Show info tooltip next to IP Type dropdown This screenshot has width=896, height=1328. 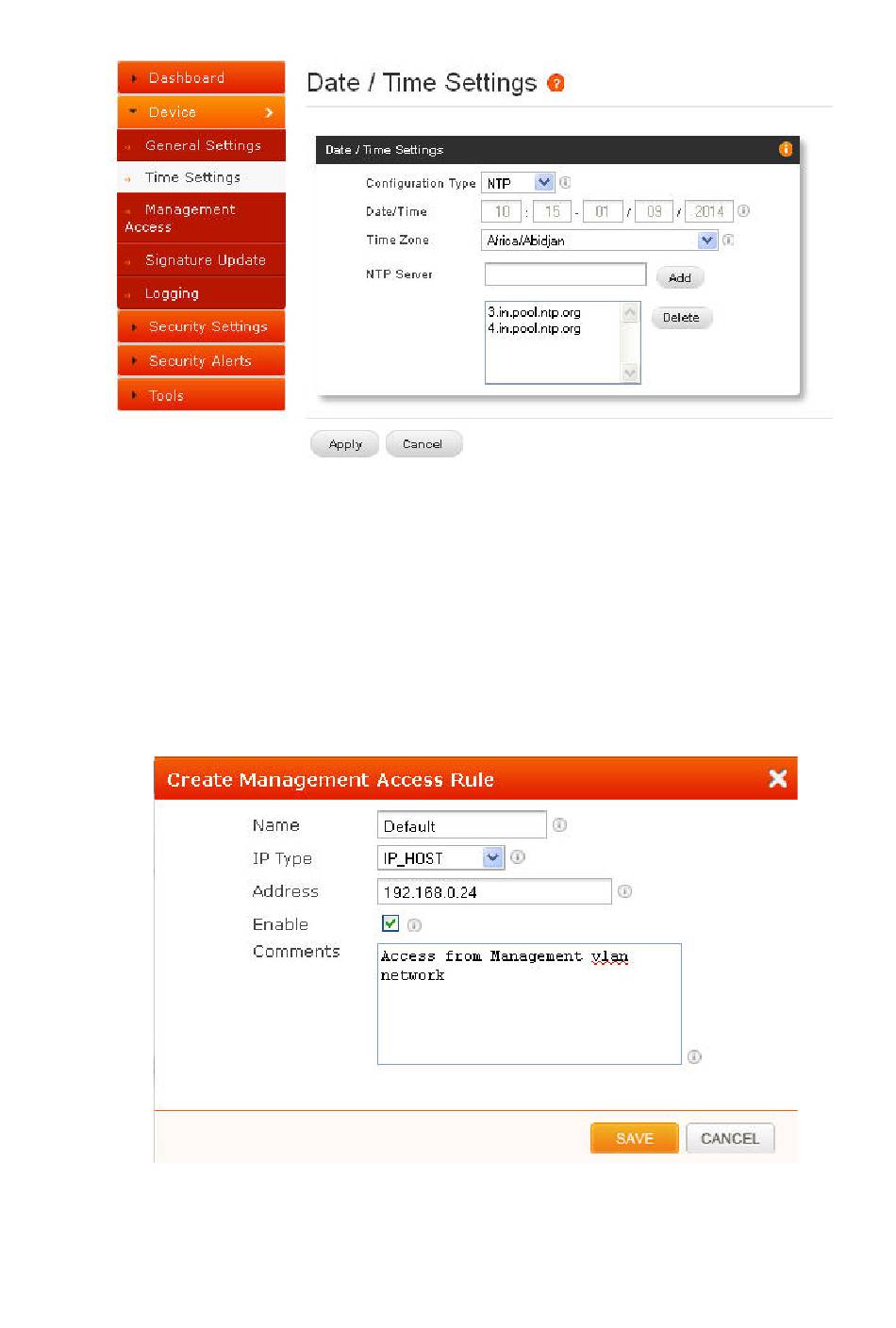click(x=518, y=857)
